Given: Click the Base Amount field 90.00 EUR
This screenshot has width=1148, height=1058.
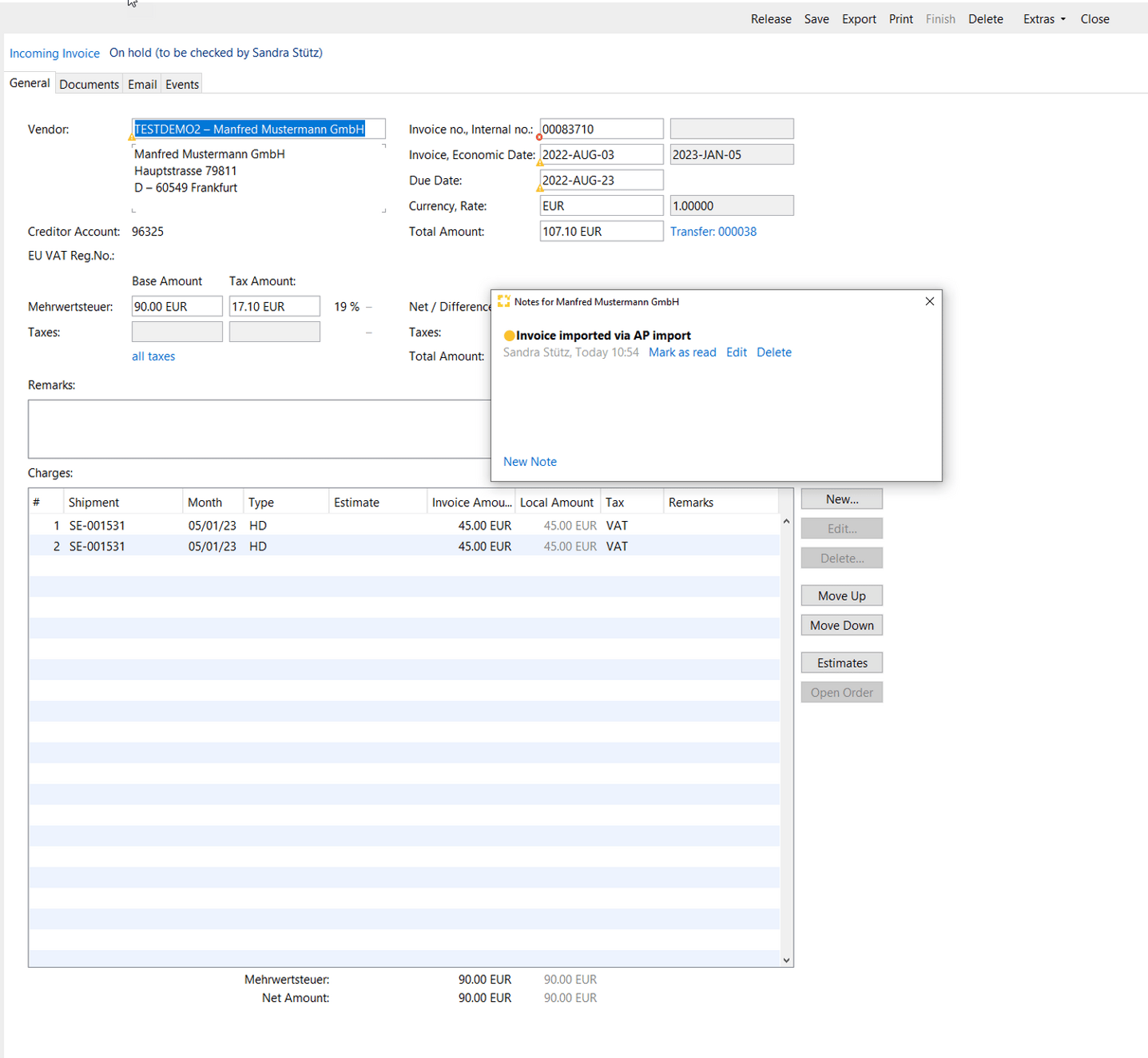Looking at the screenshot, I should tap(177, 306).
